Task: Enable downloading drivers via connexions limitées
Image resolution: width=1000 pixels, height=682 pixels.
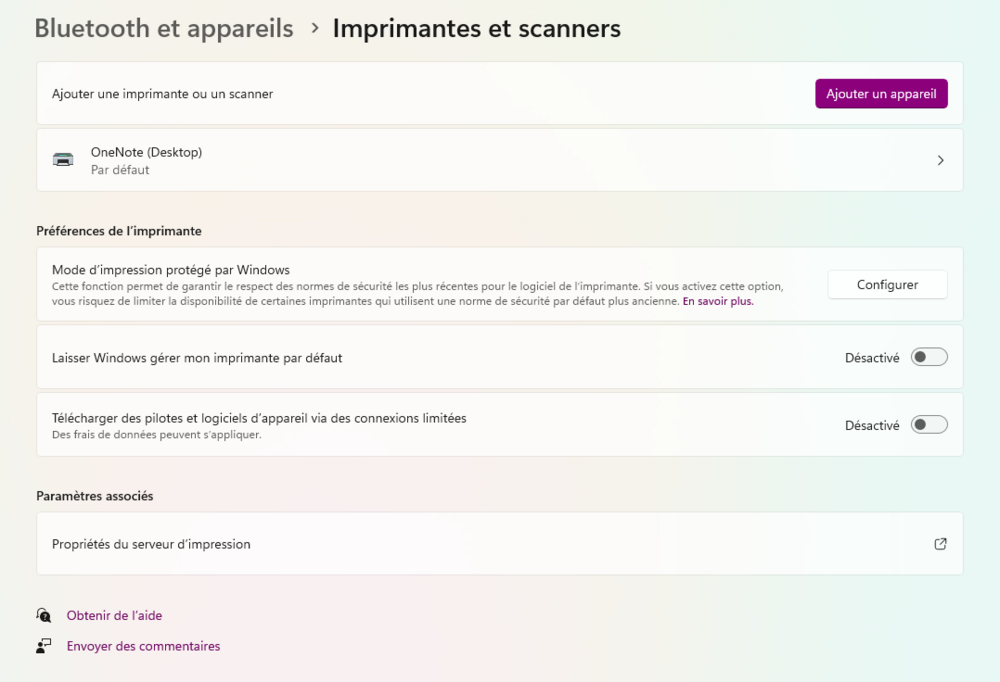Action: pyautogui.click(x=928, y=424)
